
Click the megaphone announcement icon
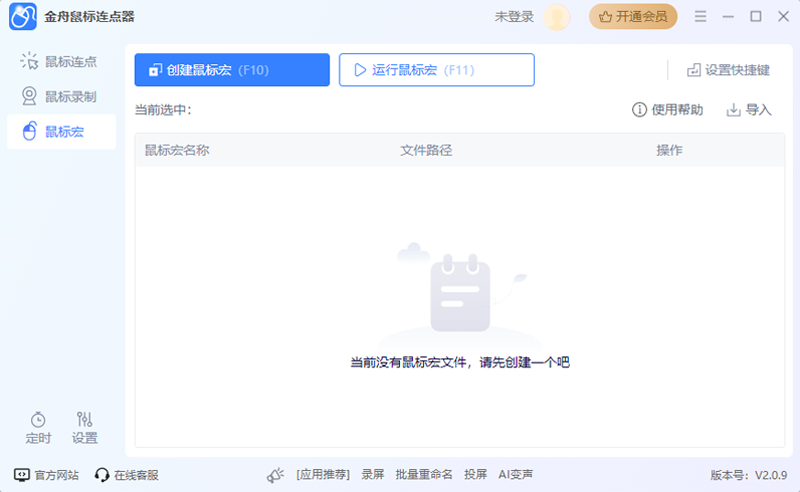(276, 475)
